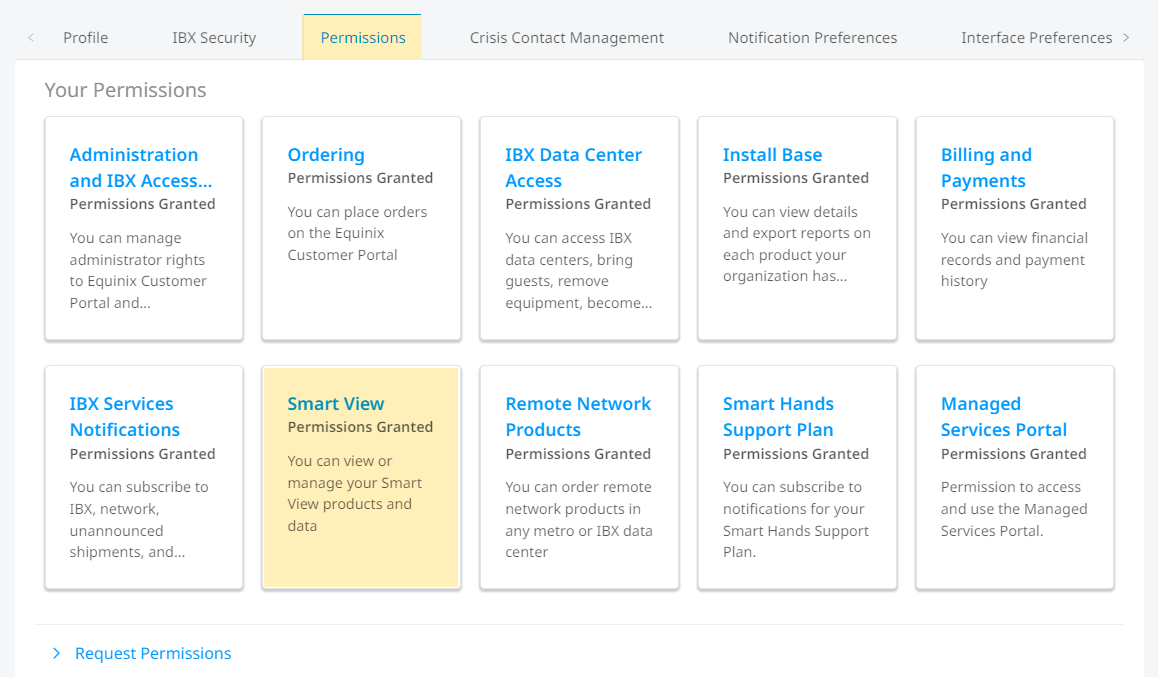Switch to the IBX Security tab

tap(214, 38)
